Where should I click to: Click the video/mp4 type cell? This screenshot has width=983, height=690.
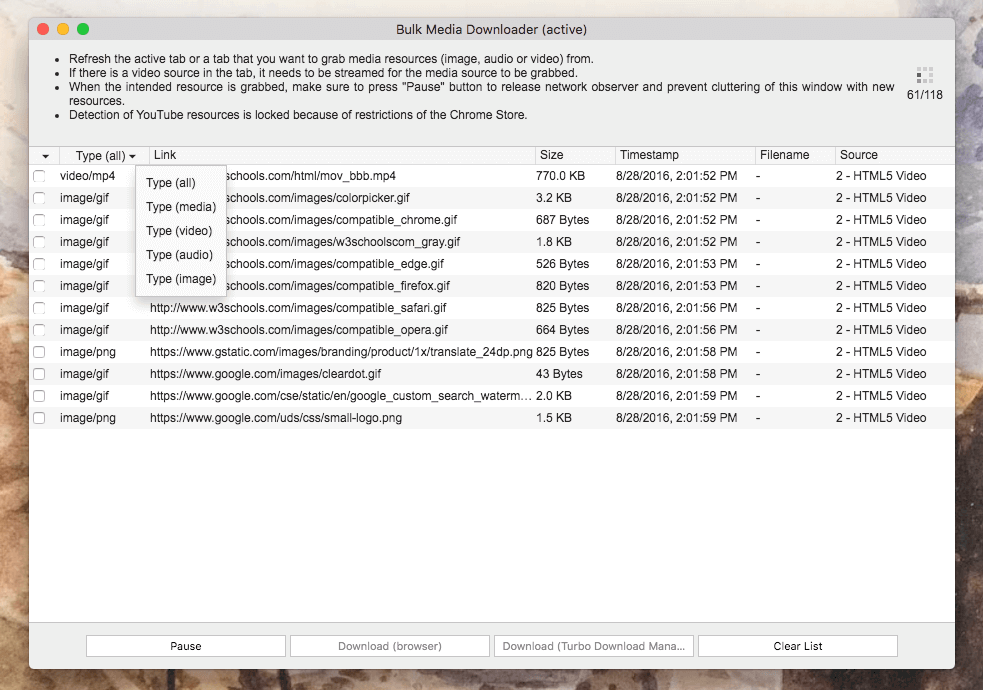coord(87,176)
